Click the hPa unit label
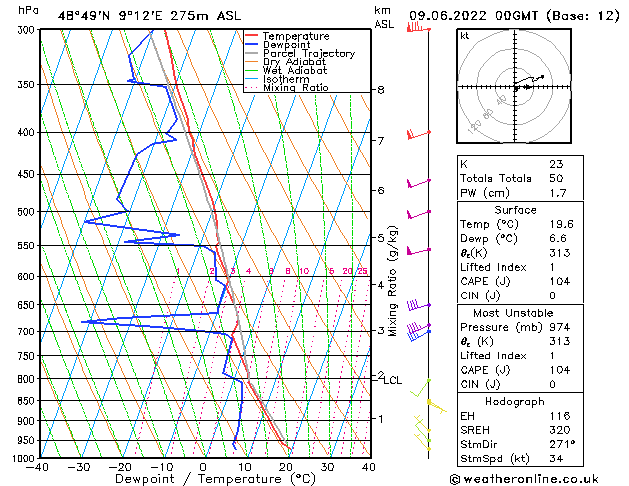 (x=28, y=10)
